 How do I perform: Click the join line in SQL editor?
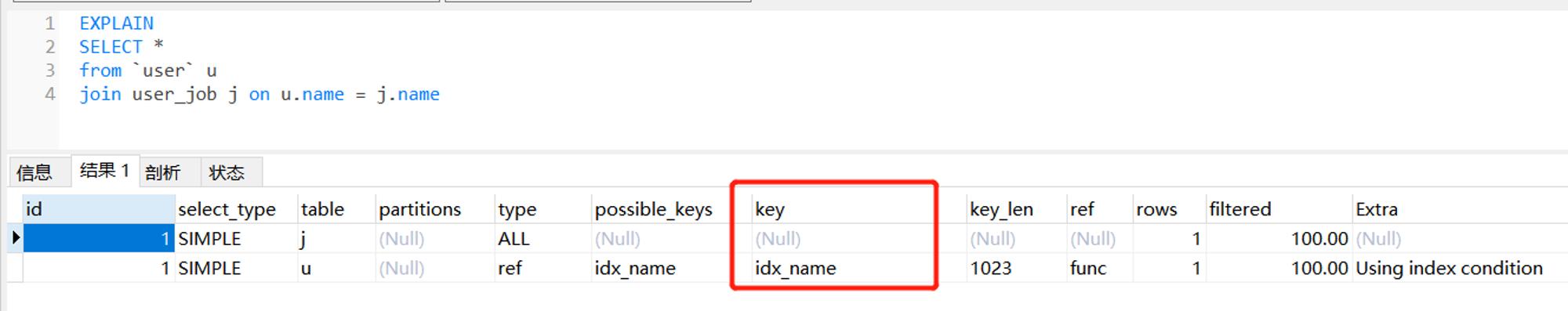(260, 94)
